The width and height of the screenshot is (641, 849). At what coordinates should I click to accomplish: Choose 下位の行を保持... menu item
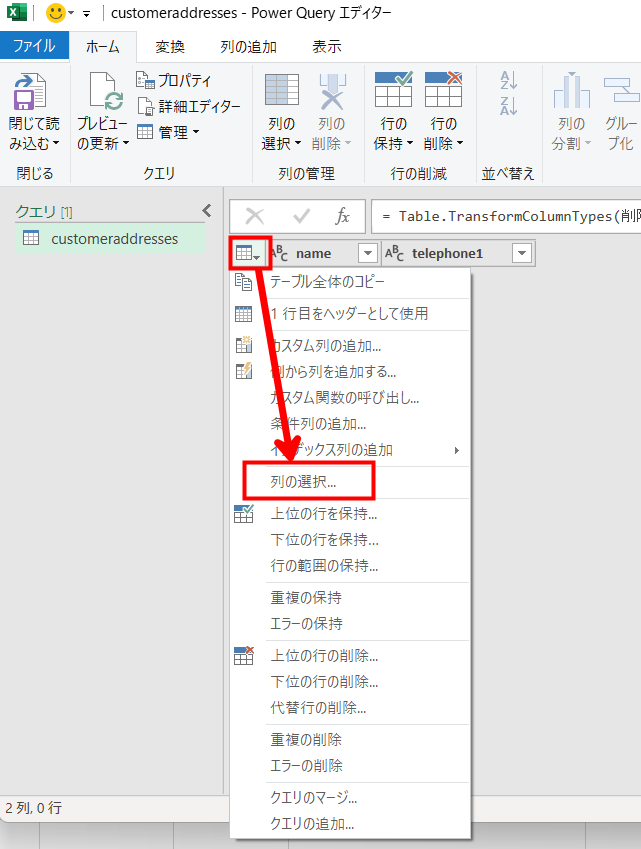point(350,539)
